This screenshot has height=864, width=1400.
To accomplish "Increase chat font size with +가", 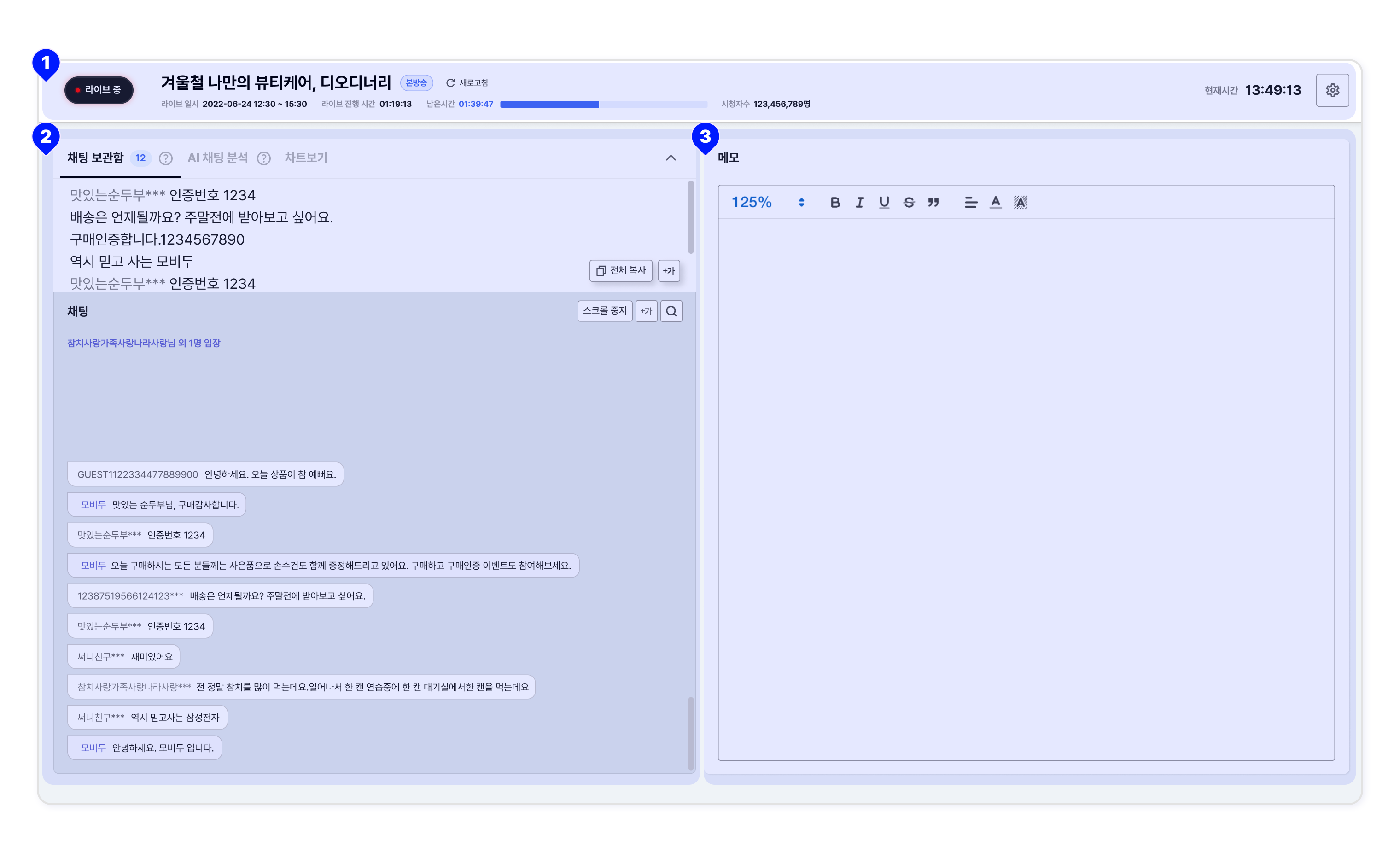I will pos(646,311).
